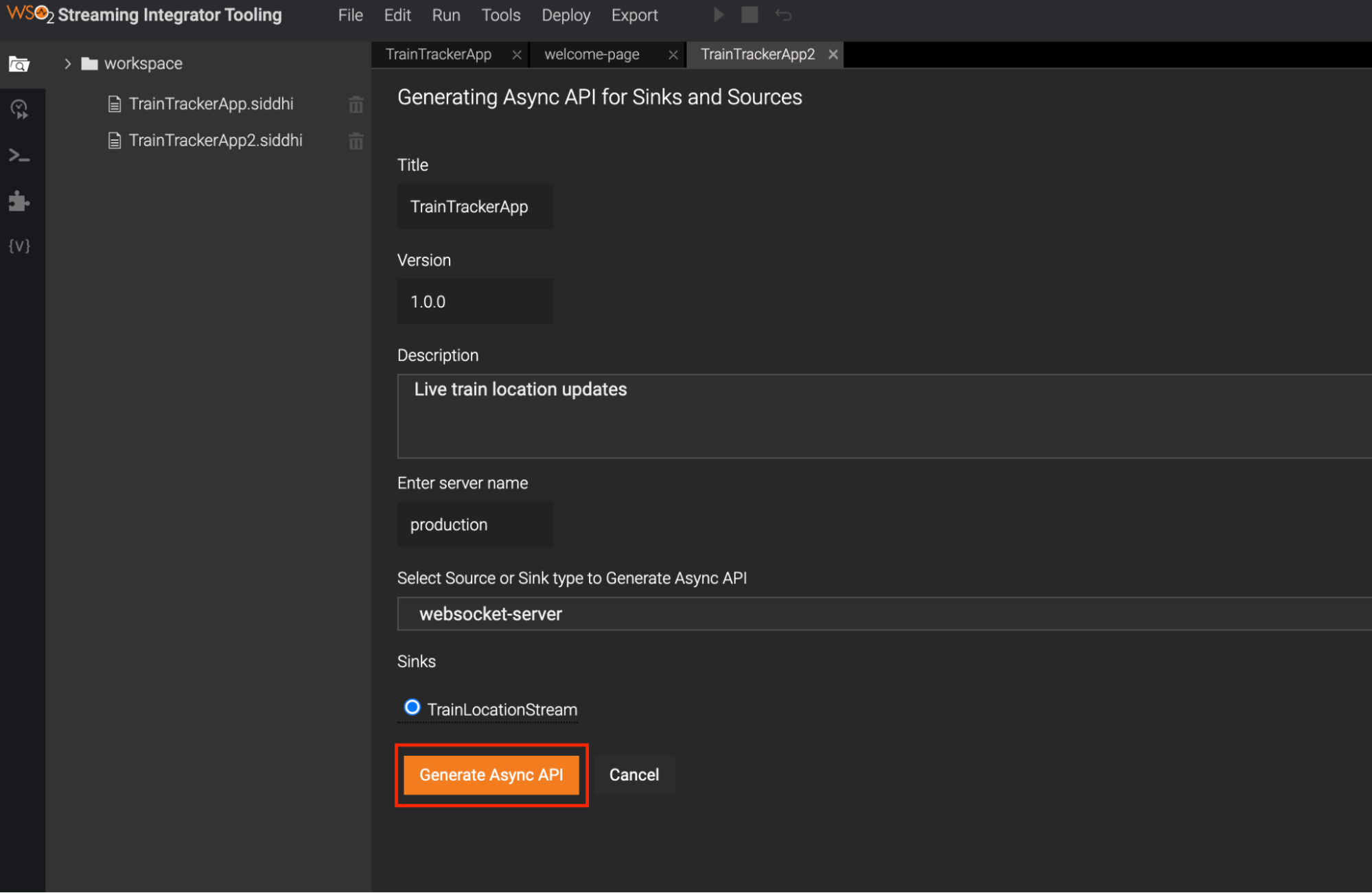This screenshot has height=893, width=1372.
Task: Open the output console sidebar icon
Action: click(19, 156)
